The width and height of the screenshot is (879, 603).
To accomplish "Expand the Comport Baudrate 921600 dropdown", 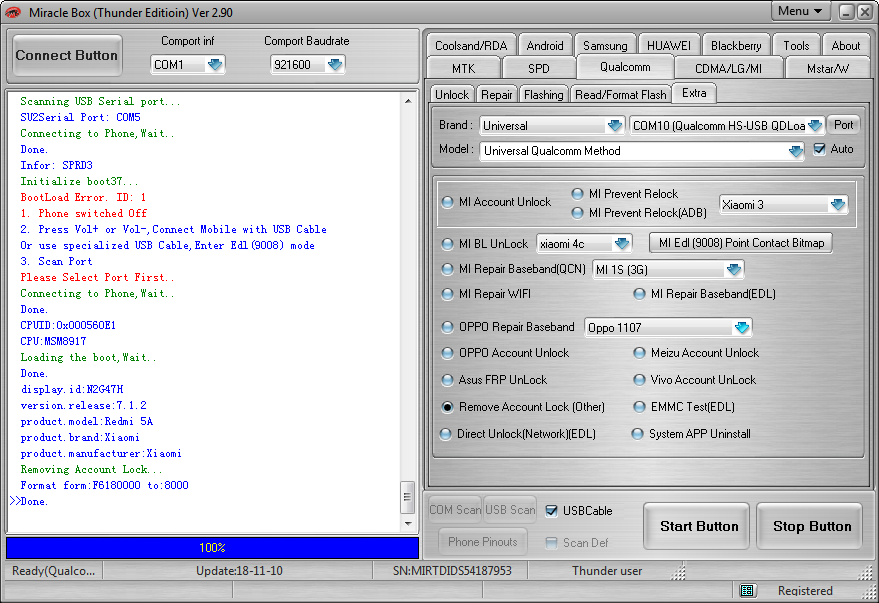I will coord(335,64).
